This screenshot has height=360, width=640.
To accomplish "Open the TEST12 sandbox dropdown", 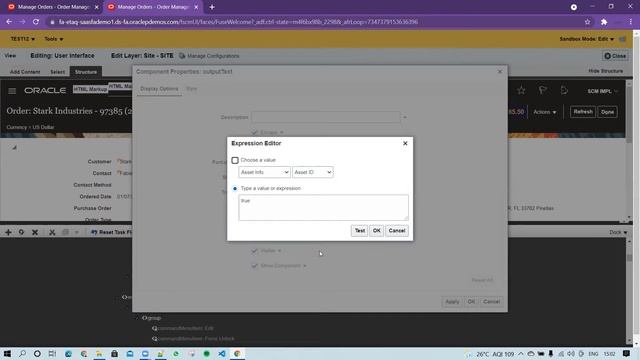I will click(22, 39).
